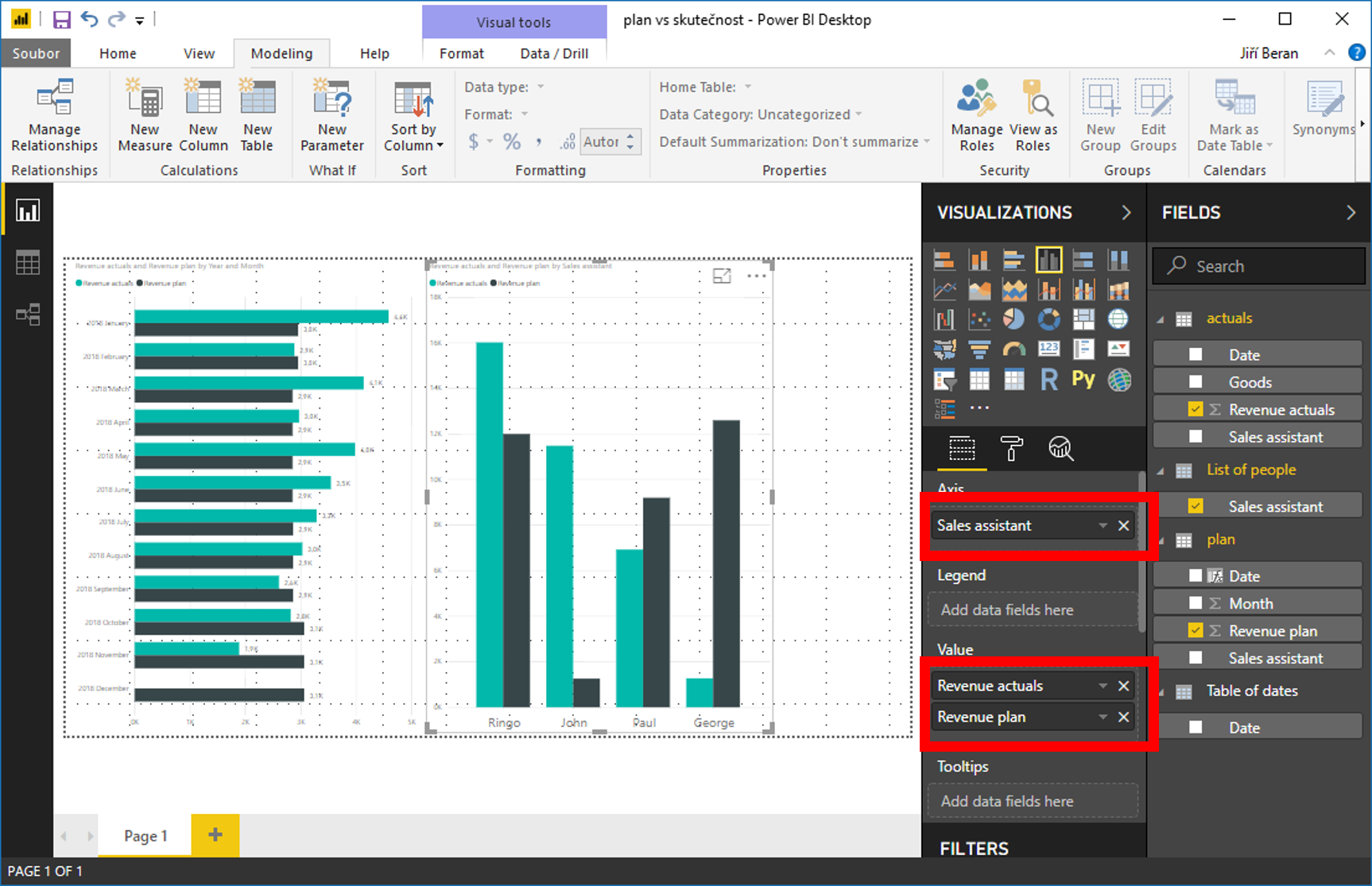Check the Date field under actuals

pos(1196,354)
